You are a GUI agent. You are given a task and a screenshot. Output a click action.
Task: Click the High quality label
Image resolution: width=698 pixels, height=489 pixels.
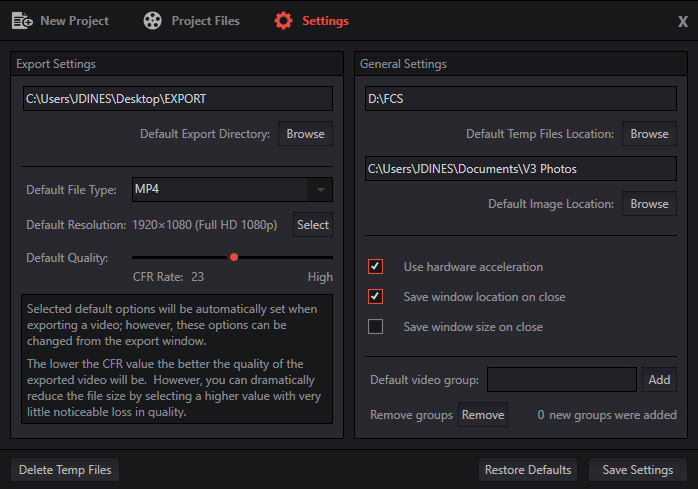pos(320,277)
